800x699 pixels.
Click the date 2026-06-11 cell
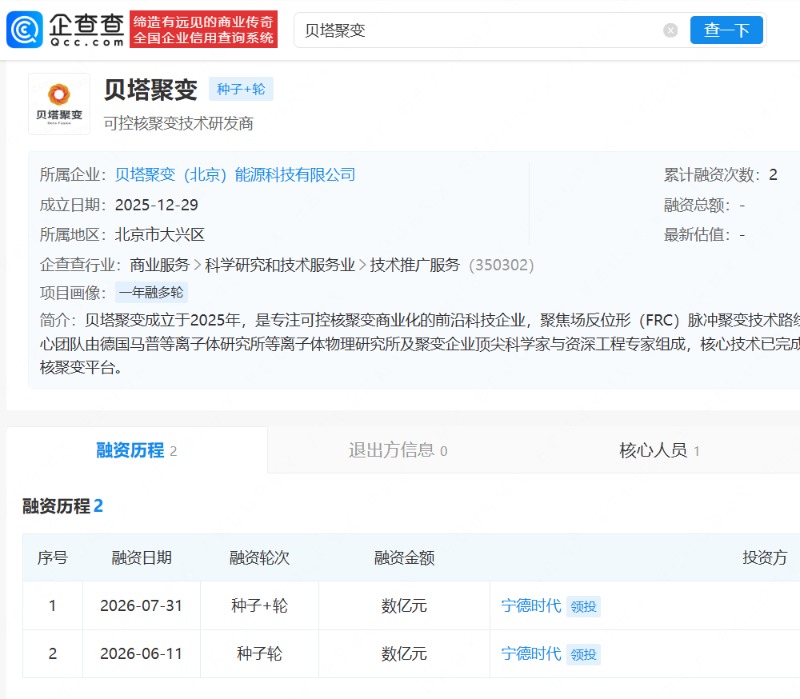click(x=141, y=654)
